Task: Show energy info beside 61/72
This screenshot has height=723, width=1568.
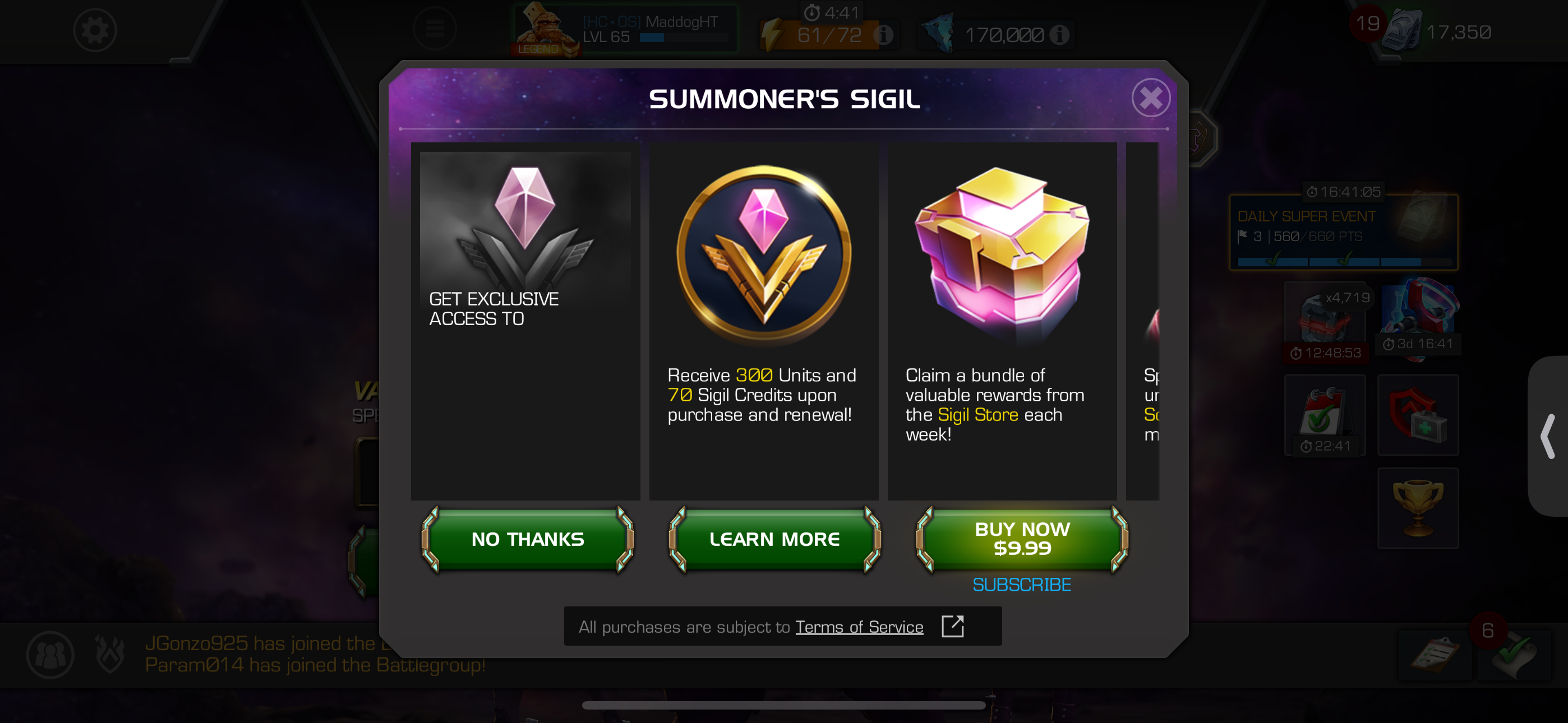Action: [883, 35]
